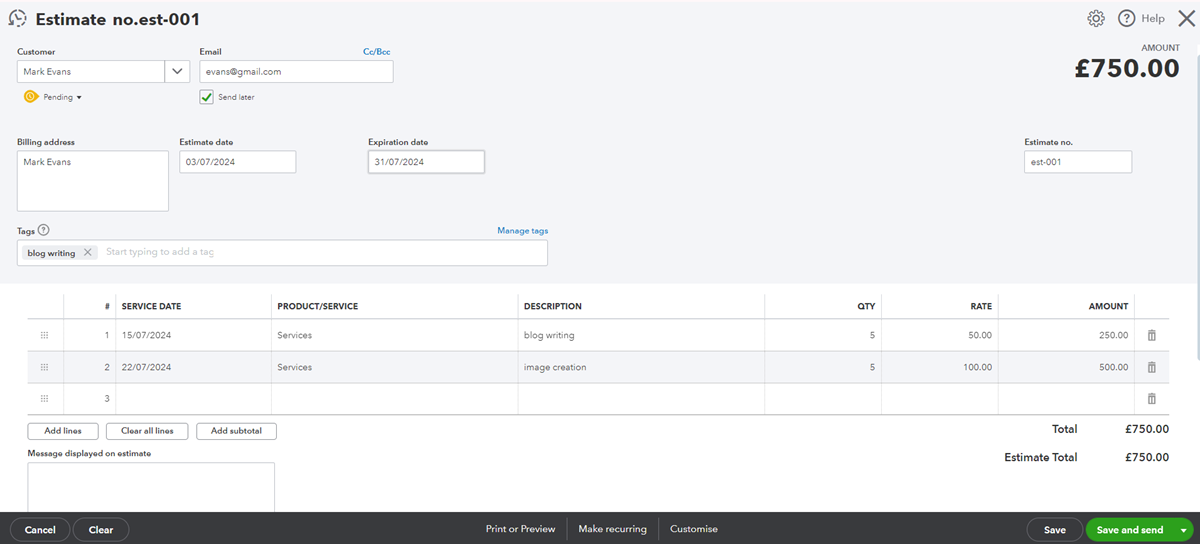The width and height of the screenshot is (1200, 544).
Task: Click the rate 100.00 cell
Action: click(939, 367)
